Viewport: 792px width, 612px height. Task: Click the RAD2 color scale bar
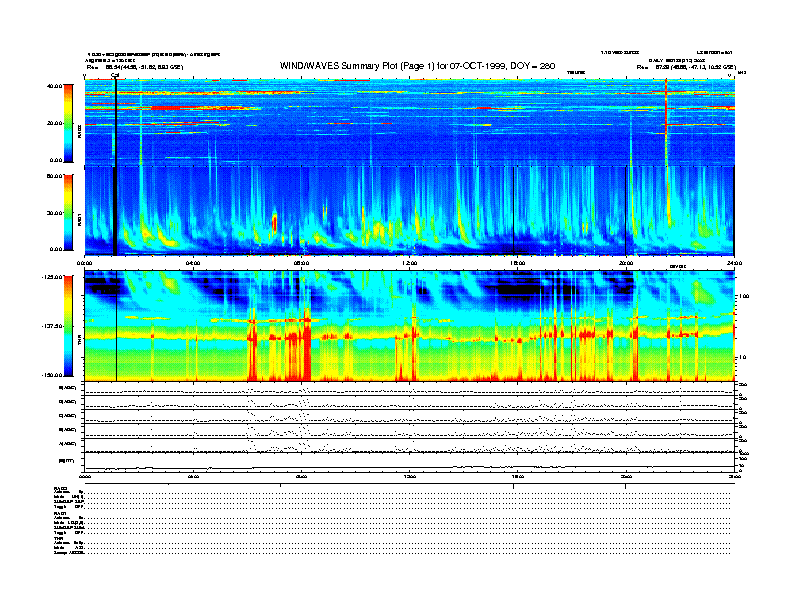click(68, 123)
